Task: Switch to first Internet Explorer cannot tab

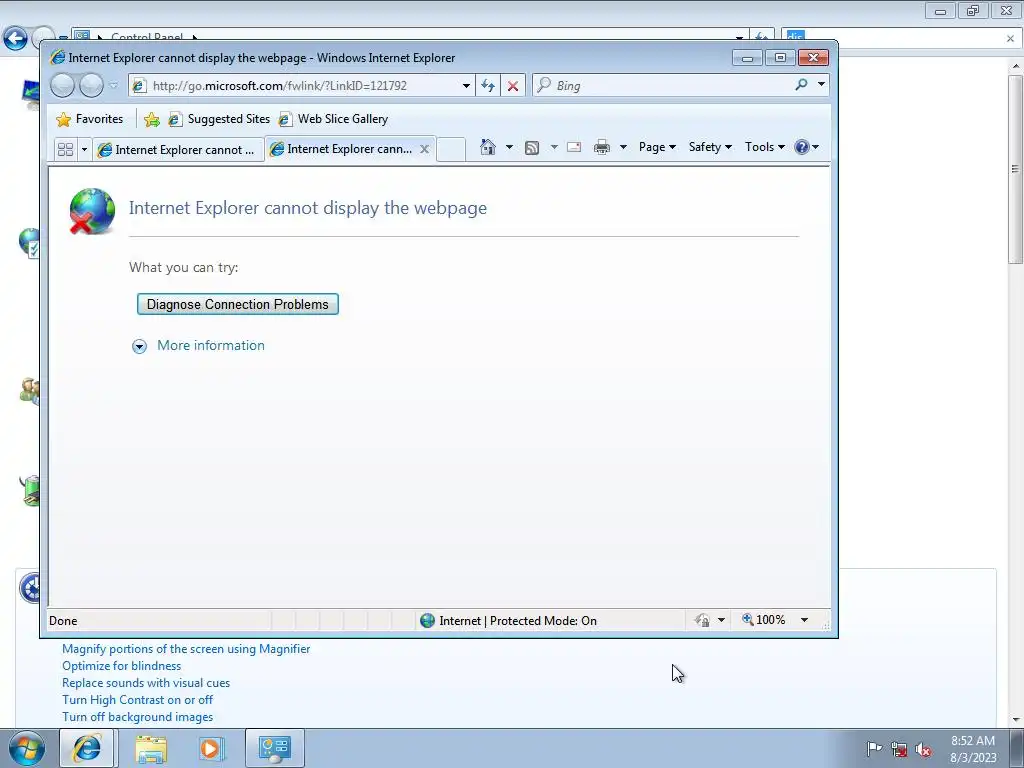Action: click(178, 150)
